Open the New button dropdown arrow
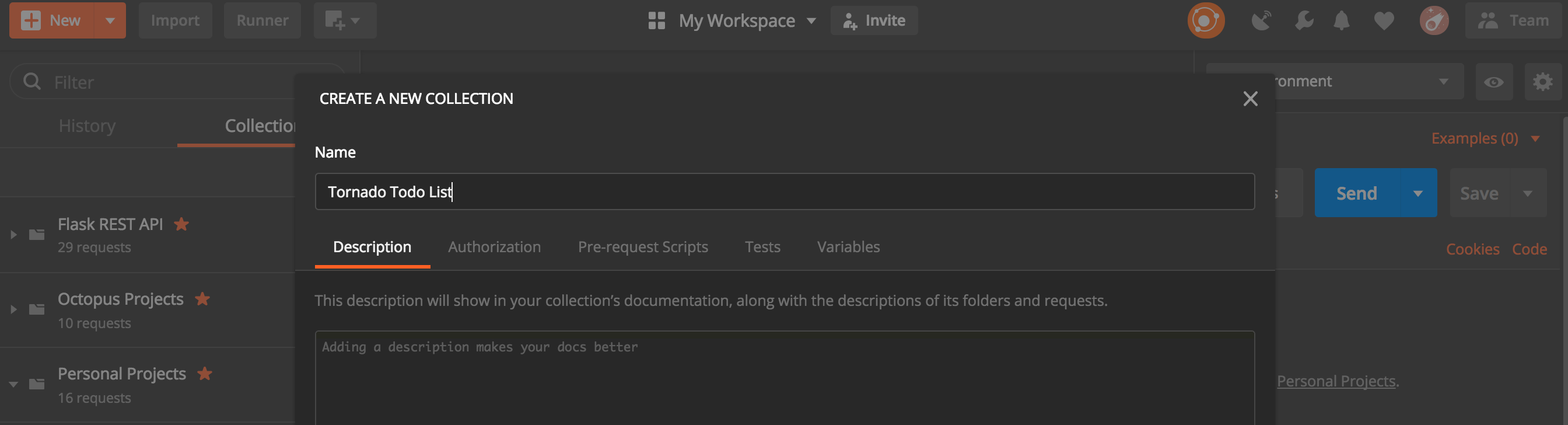The width and height of the screenshot is (1568, 425). pyautogui.click(x=110, y=20)
